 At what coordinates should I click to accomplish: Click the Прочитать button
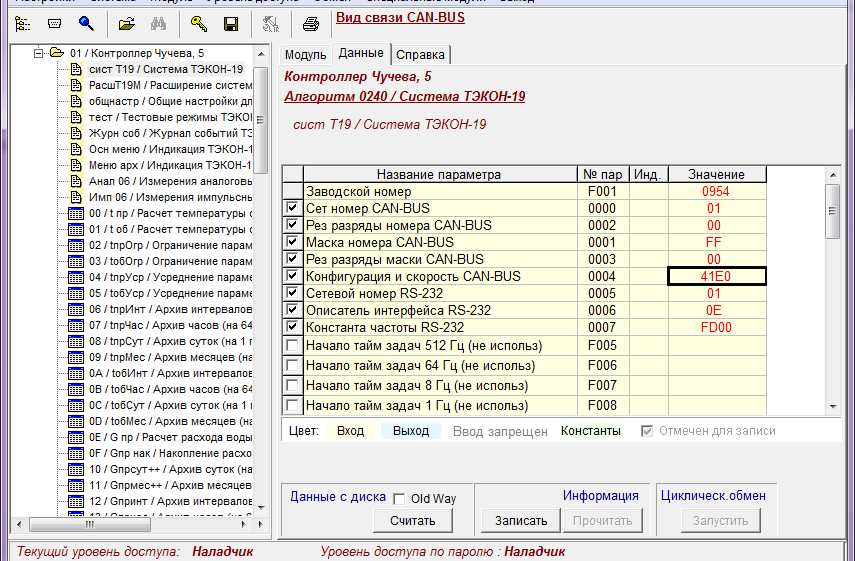[603, 521]
